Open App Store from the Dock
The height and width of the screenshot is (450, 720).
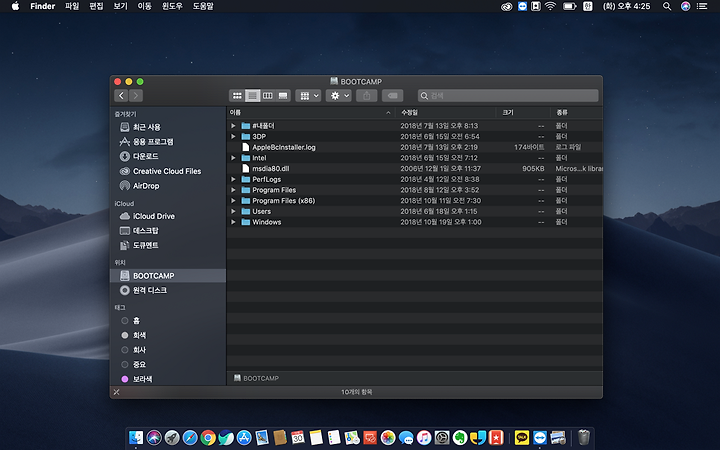(x=244, y=438)
